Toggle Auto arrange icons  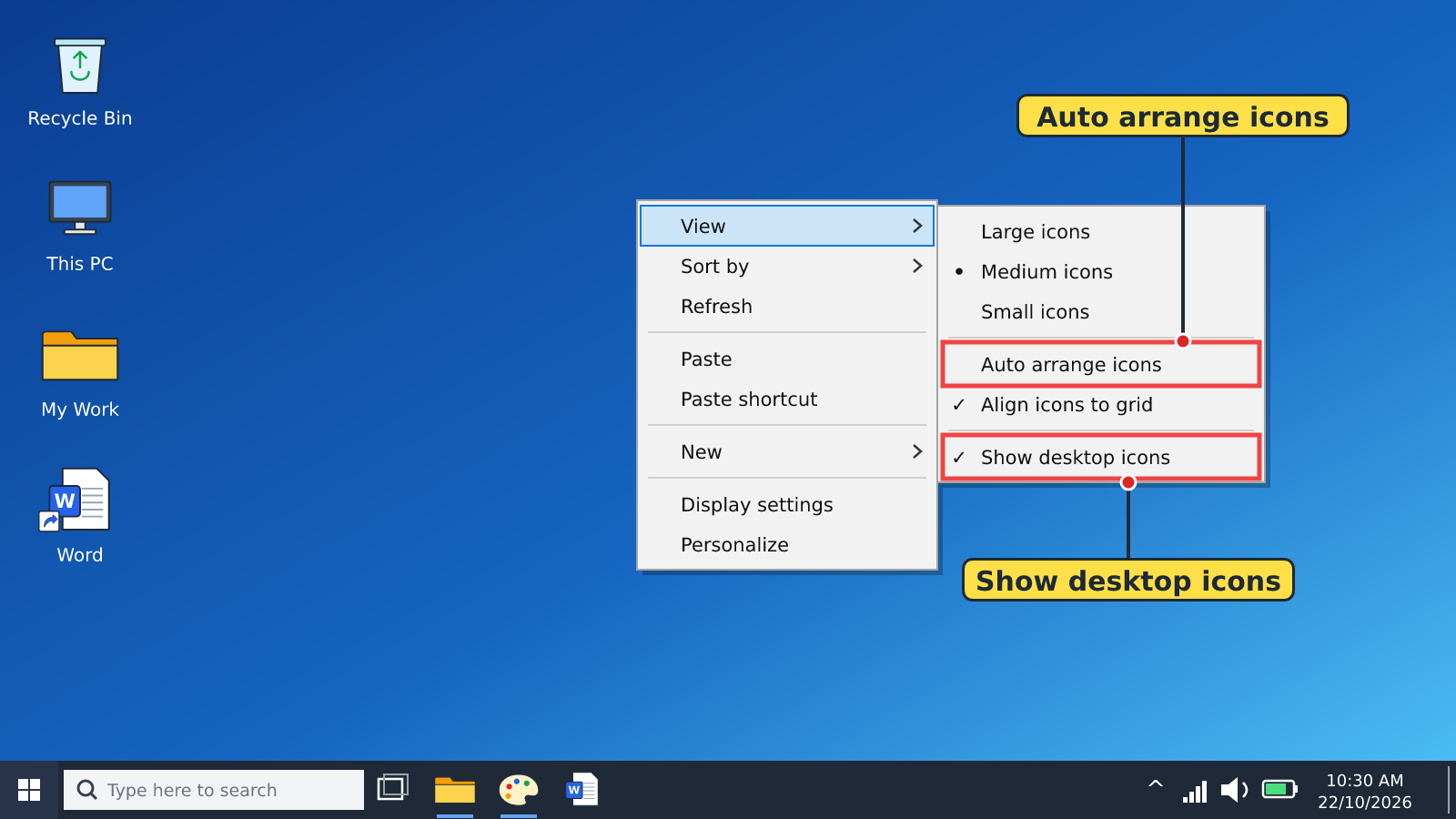[1101, 364]
